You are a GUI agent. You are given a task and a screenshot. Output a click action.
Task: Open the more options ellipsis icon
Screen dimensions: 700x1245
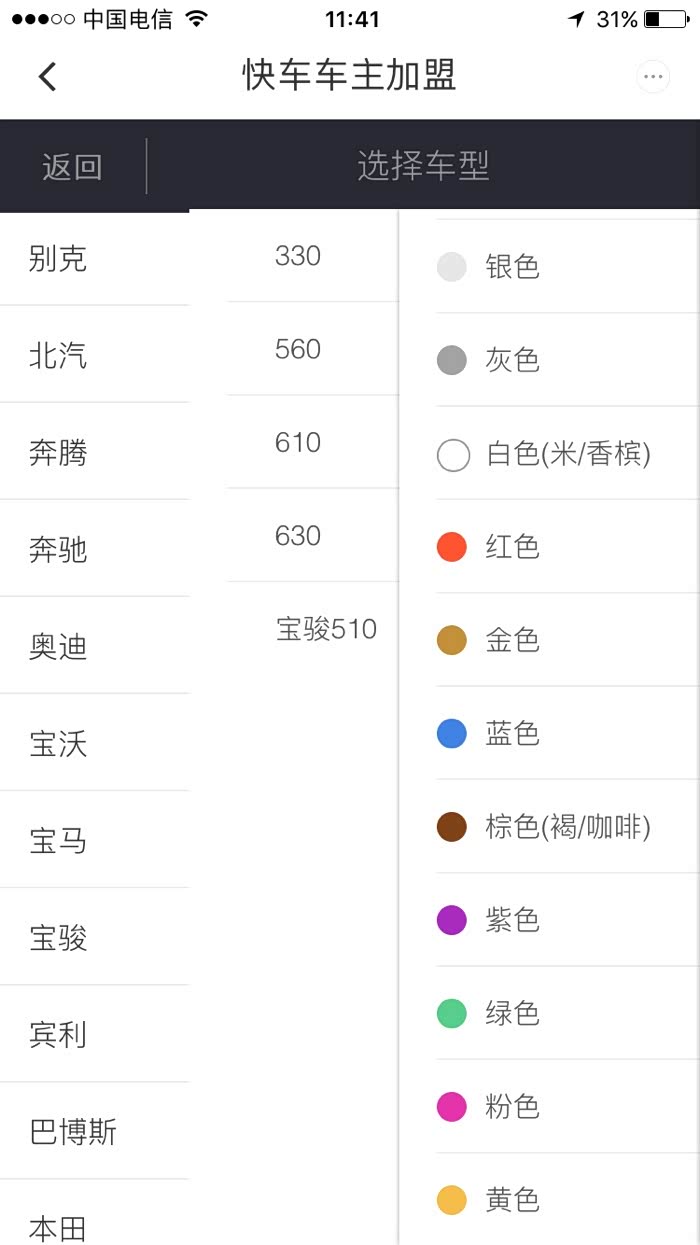[x=653, y=76]
